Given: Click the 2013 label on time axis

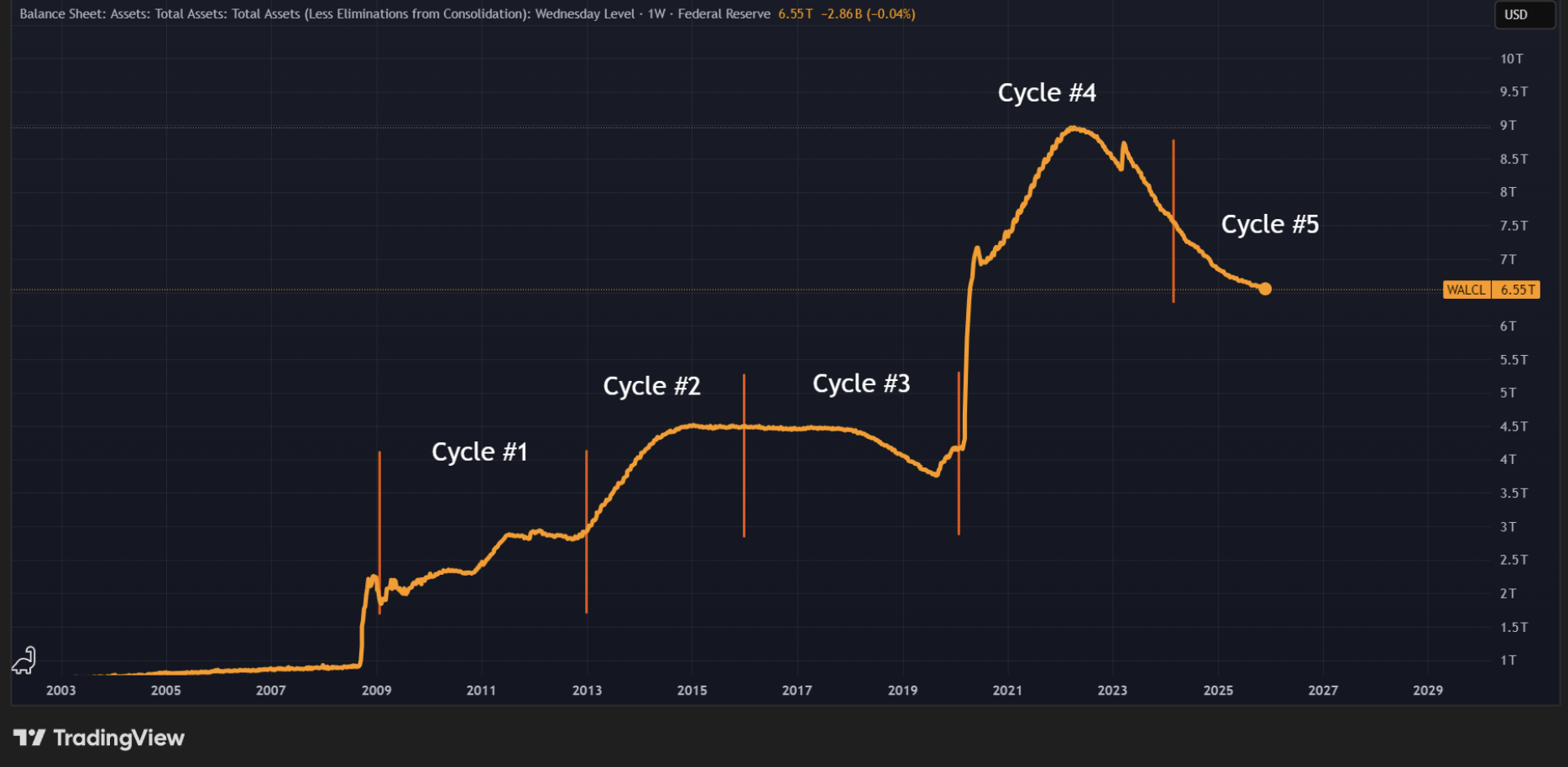Looking at the screenshot, I should 587,690.
